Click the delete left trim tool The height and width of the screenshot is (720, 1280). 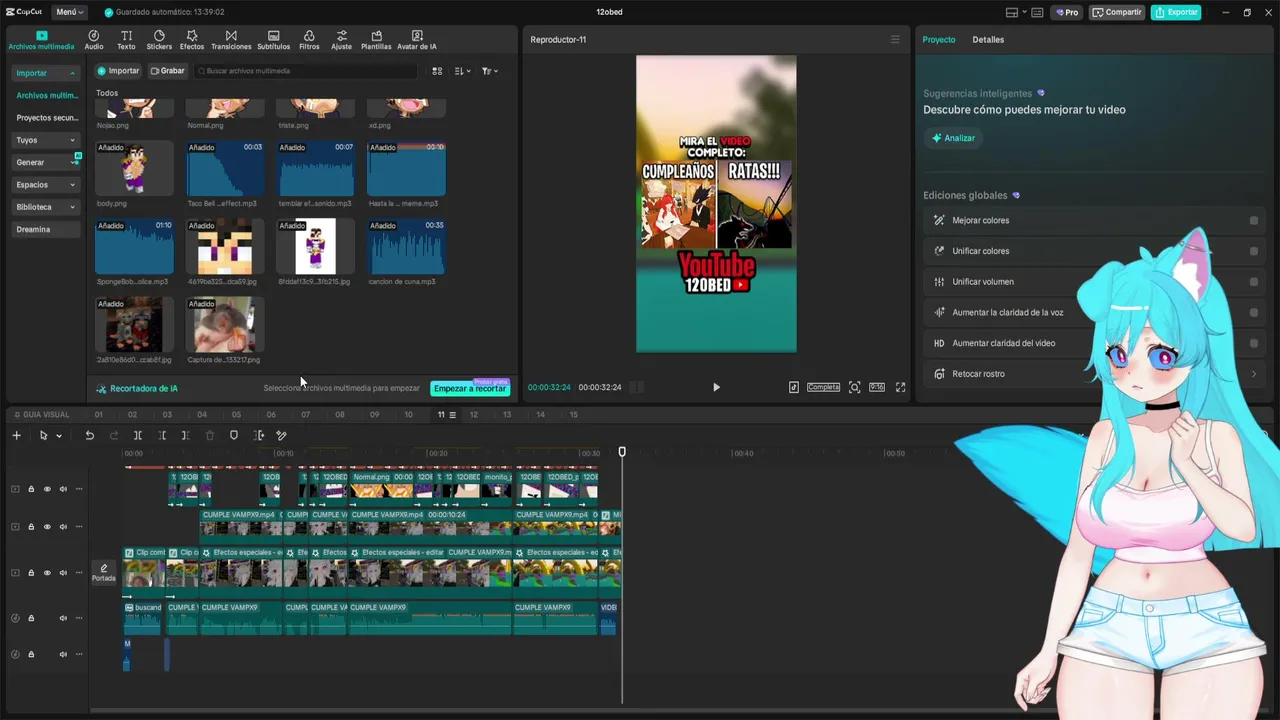pyautogui.click(x=162, y=435)
